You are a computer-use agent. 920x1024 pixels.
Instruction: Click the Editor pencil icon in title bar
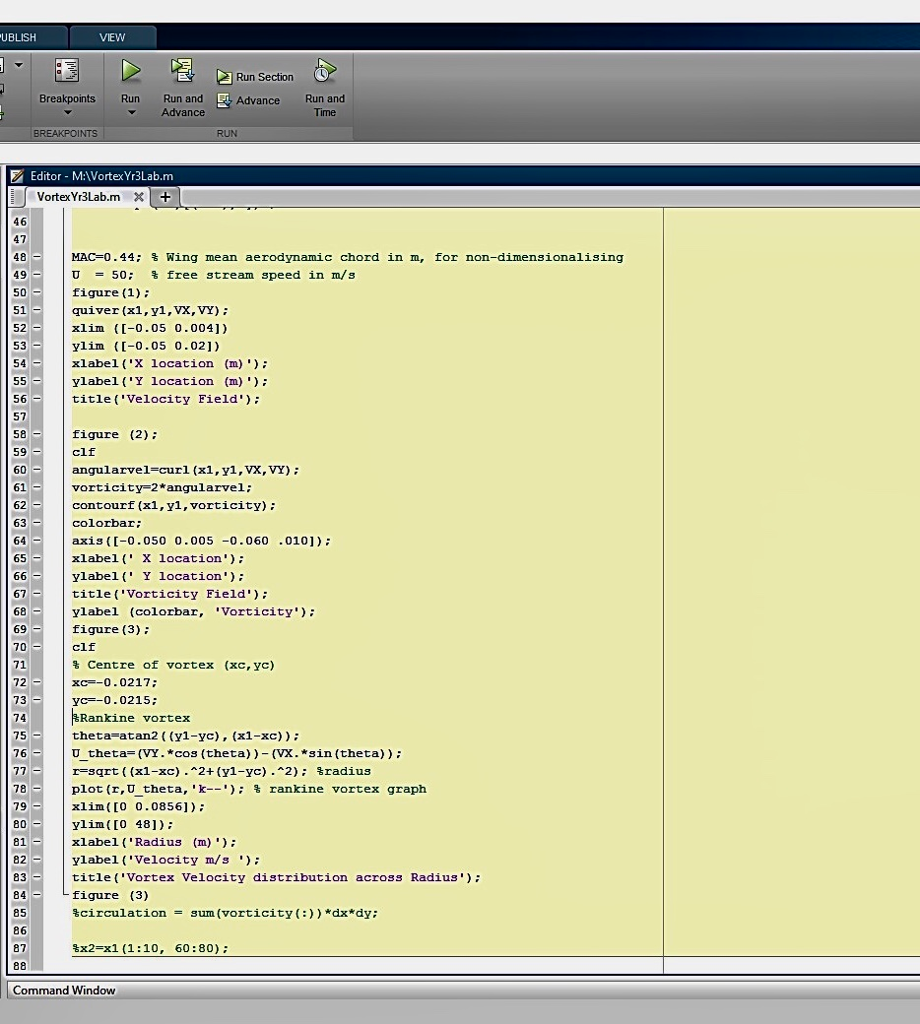17,176
